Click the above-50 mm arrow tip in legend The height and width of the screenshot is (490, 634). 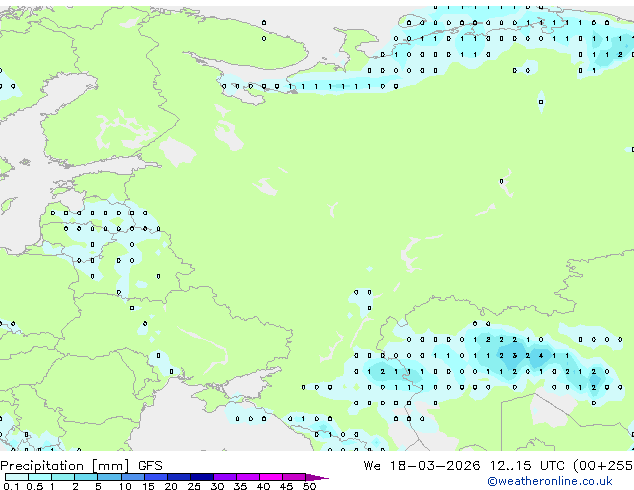tap(317, 477)
